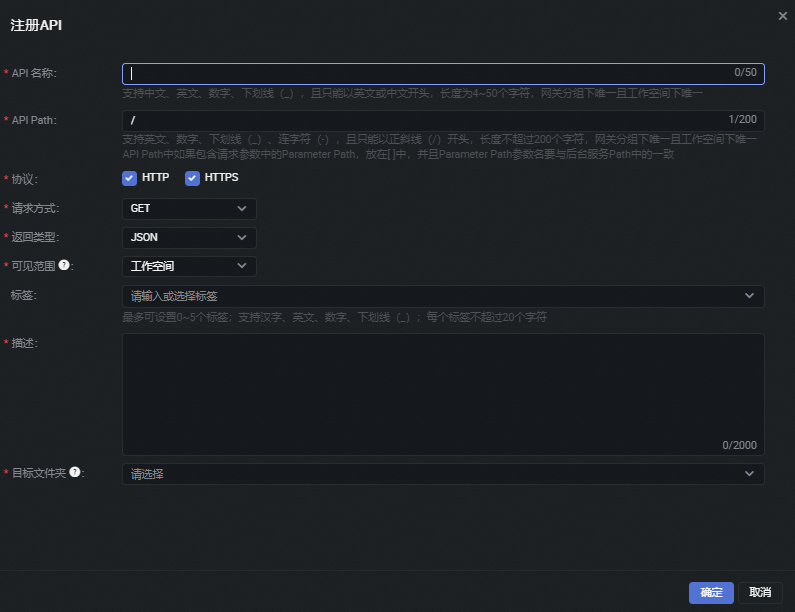Screen dimensions: 795x612
Task: Open the 目标文件夹 请选择 dropdown
Action: point(443,474)
